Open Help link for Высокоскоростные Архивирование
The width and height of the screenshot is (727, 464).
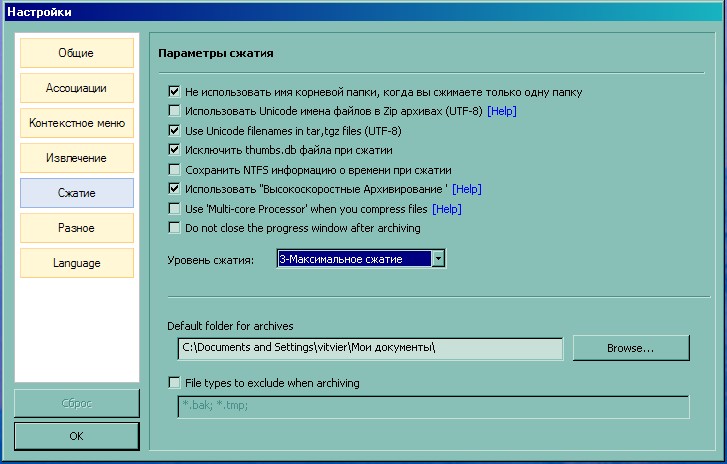(x=467, y=189)
